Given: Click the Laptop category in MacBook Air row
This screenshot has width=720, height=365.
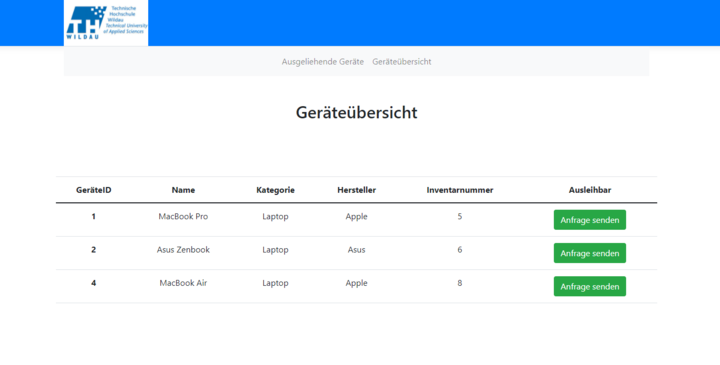Looking at the screenshot, I should pyautogui.click(x=276, y=283).
